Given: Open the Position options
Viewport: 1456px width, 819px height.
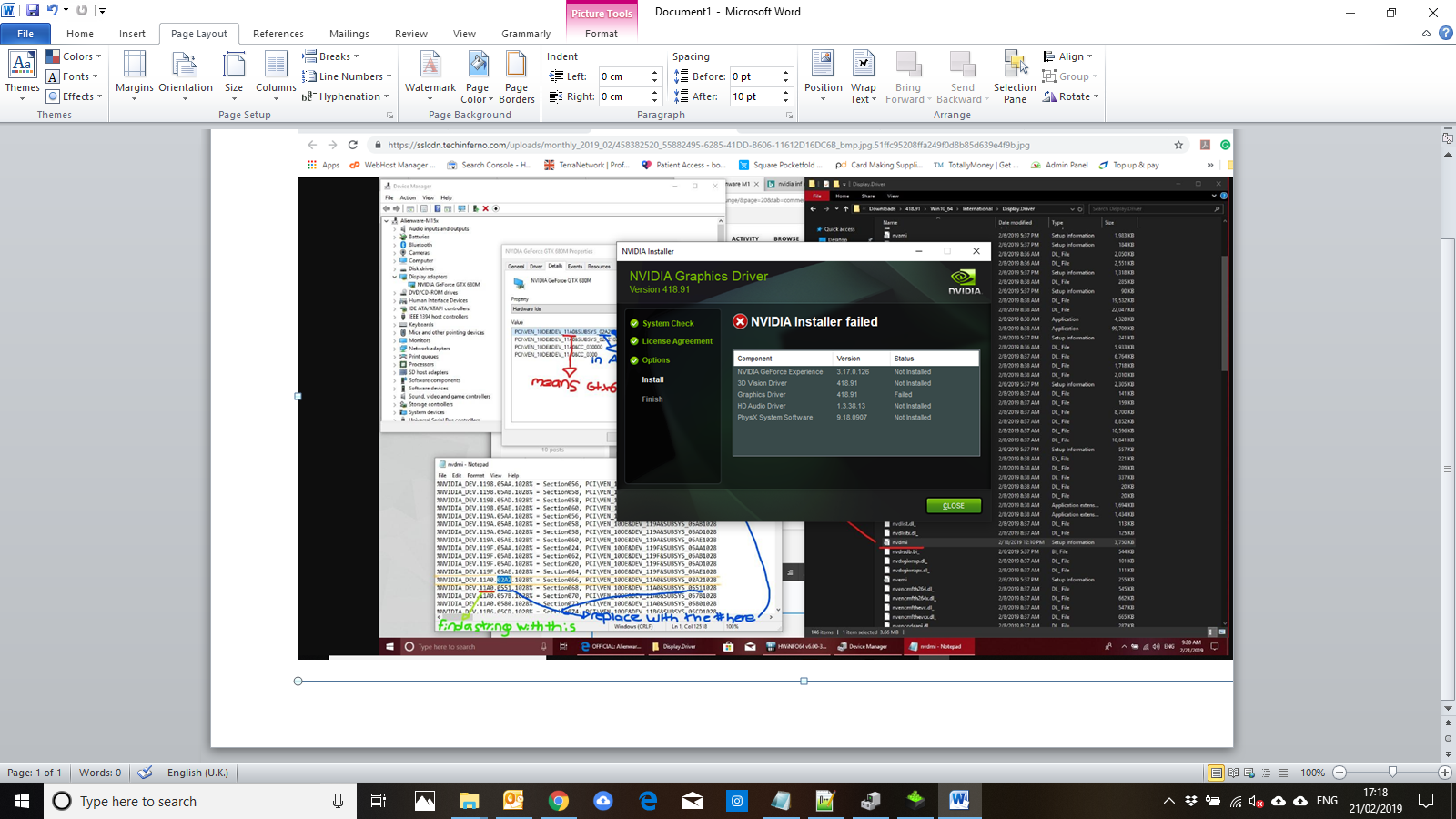Looking at the screenshot, I should point(824,76).
